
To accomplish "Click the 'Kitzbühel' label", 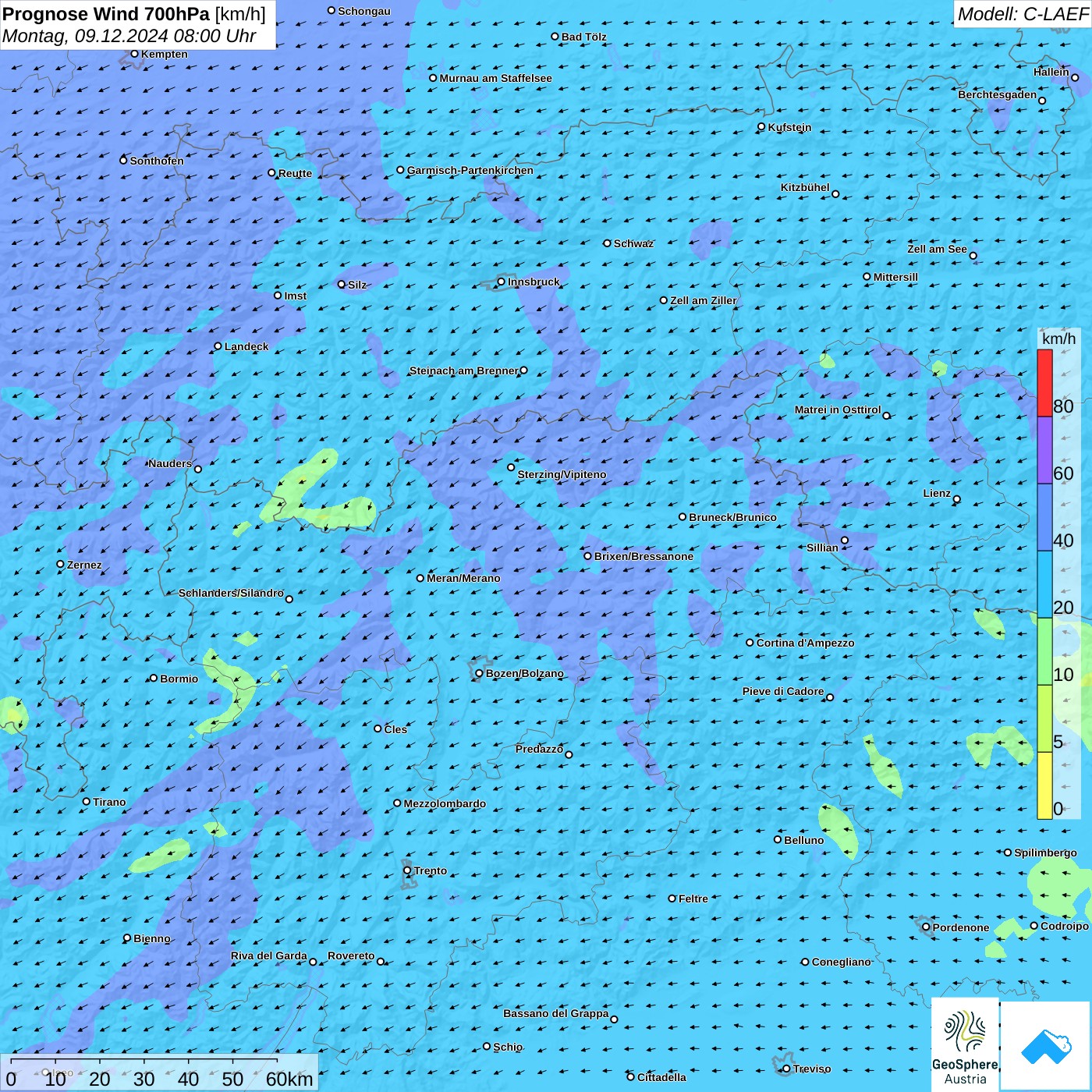I will 805,187.
